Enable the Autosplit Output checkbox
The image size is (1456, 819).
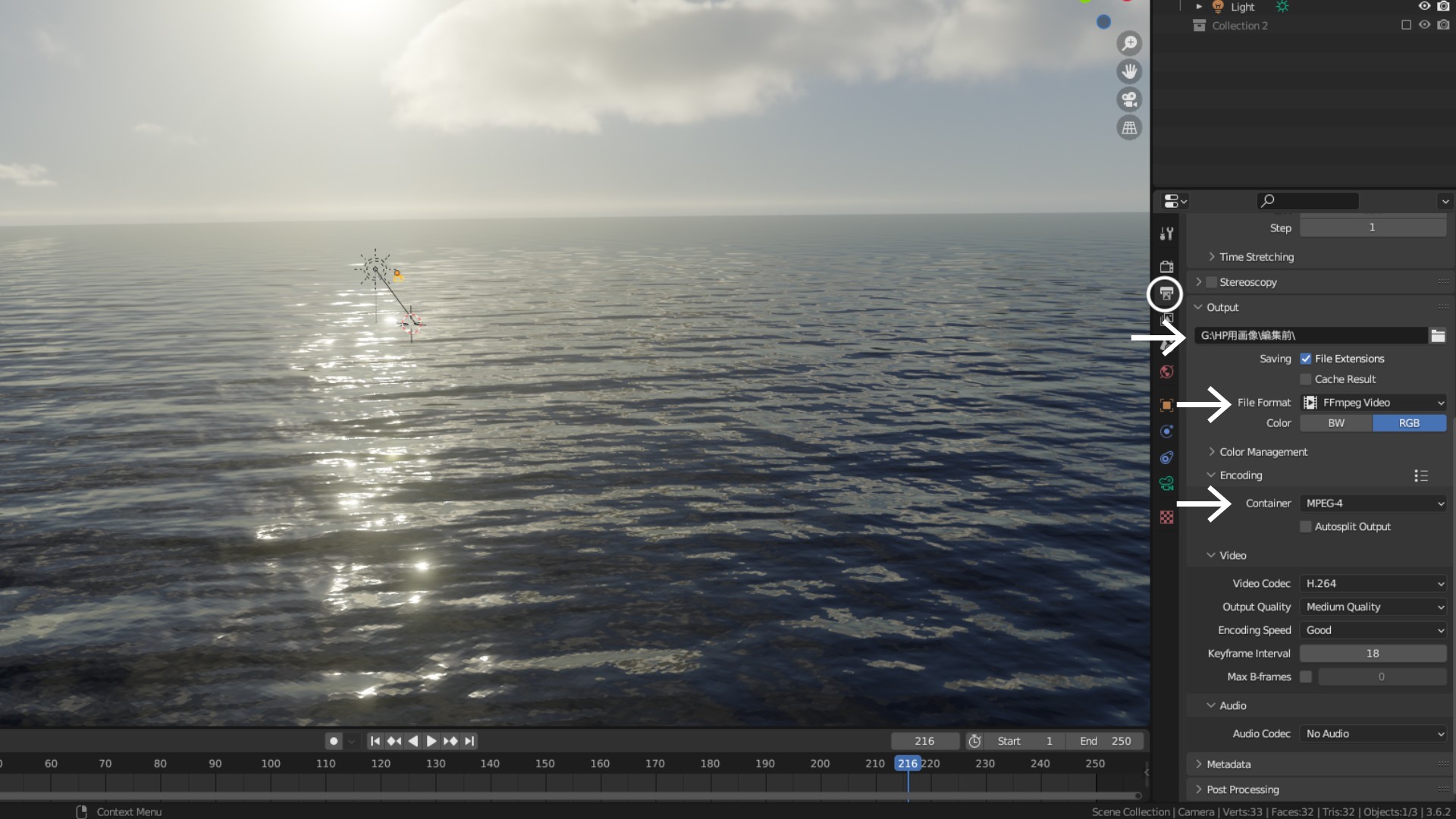(1306, 527)
